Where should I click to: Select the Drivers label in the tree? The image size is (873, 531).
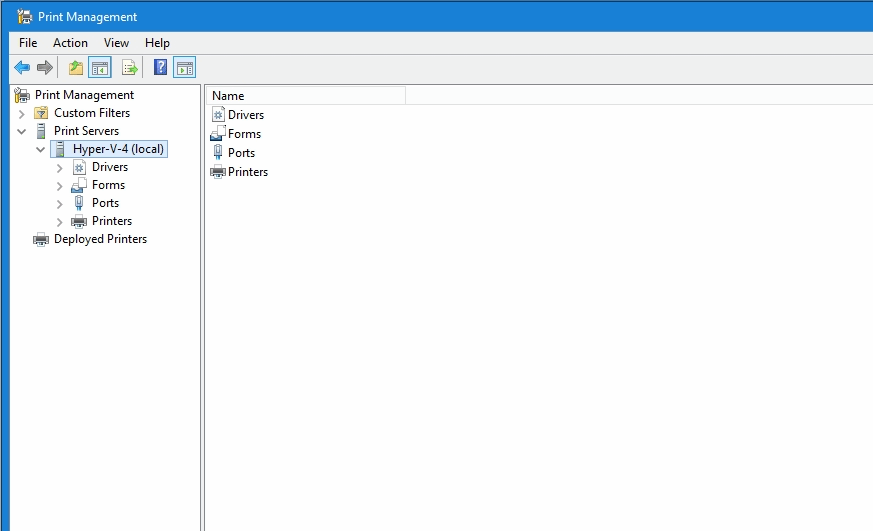click(110, 167)
